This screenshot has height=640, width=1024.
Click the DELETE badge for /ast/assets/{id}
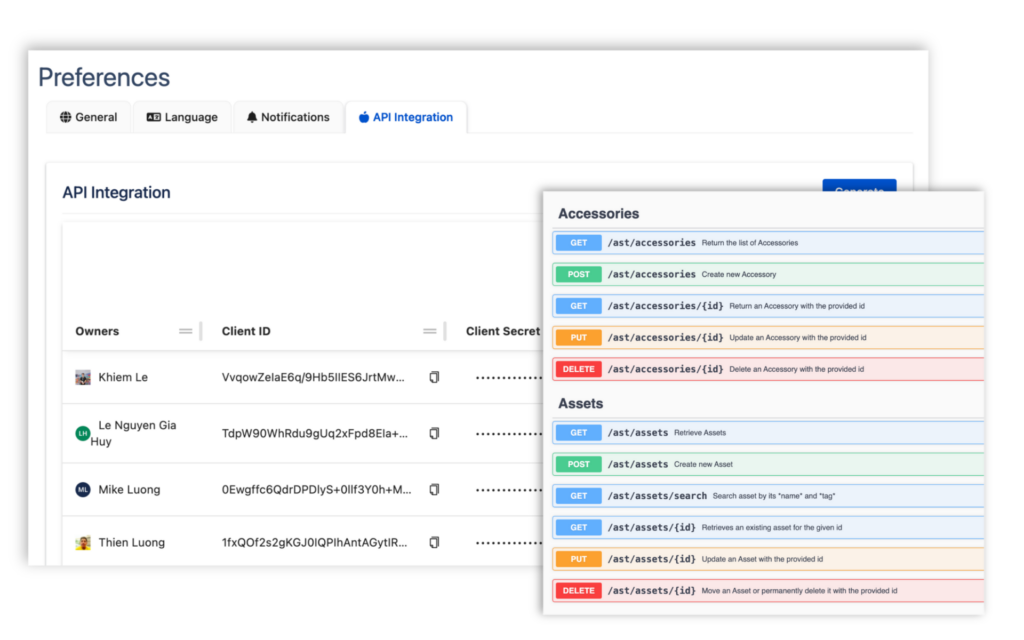pyautogui.click(x=578, y=590)
